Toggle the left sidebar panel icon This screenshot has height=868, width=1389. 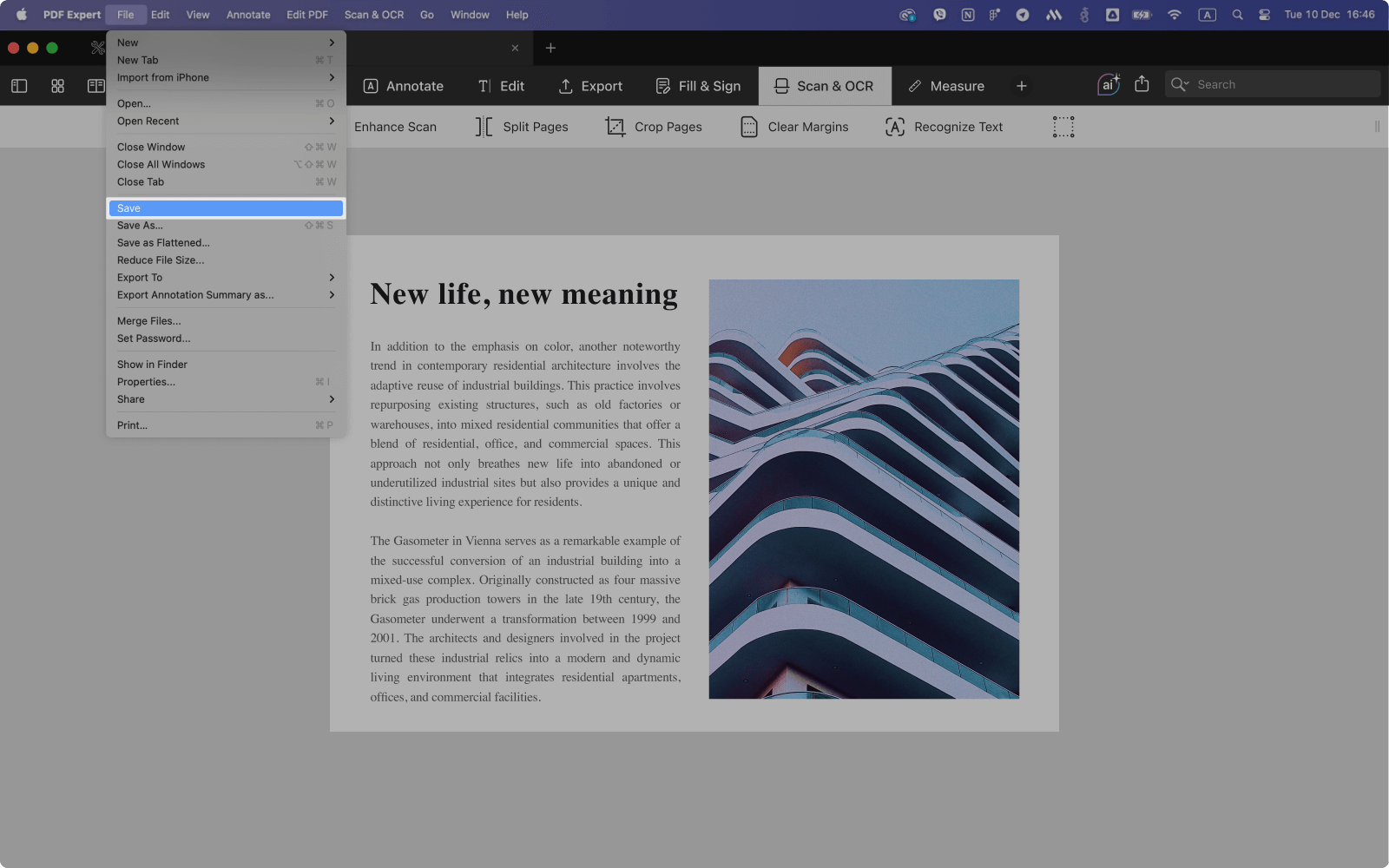coord(19,86)
